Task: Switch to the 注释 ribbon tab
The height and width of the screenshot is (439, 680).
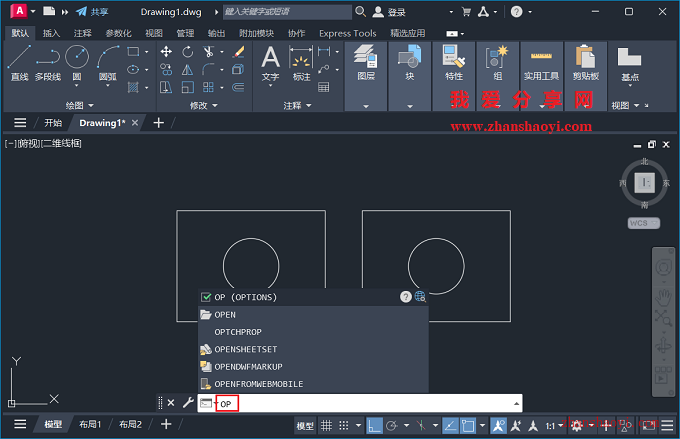Action: [x=82, y=33]
